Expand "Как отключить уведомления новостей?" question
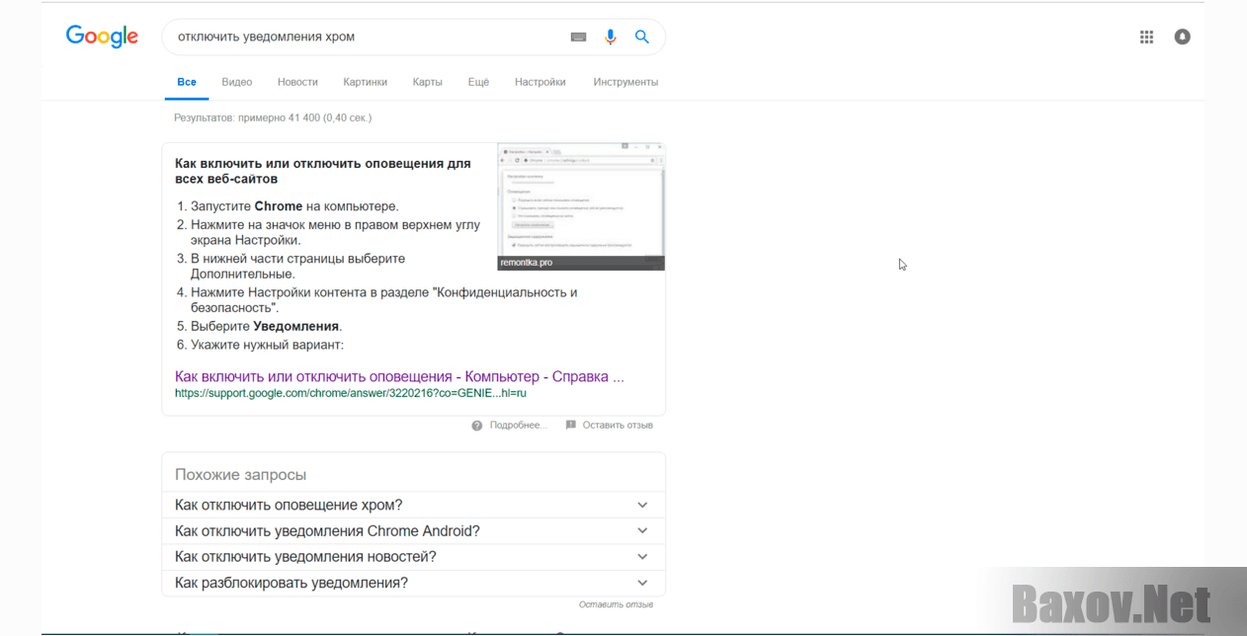Image resolution: width=1247 pixels, height=636 pixels. [x=642, y=557]
